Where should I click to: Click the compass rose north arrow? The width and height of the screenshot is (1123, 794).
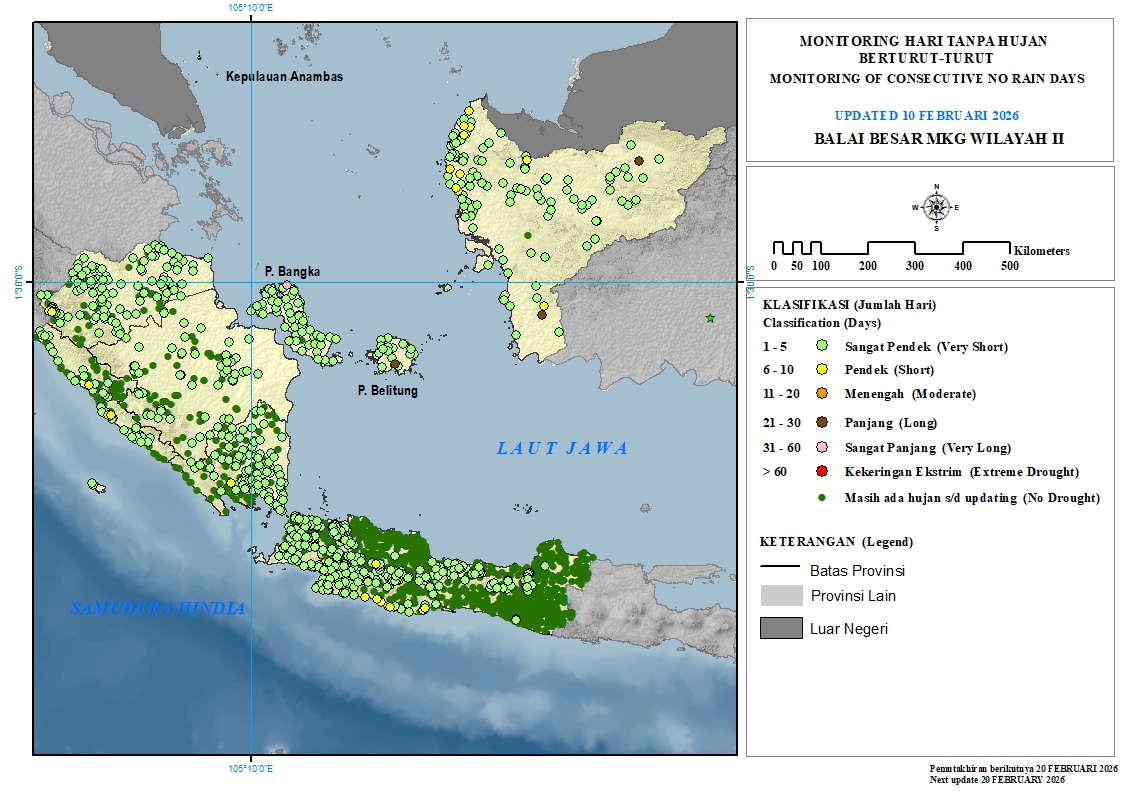pyautogui.click(x=937, y=207)
